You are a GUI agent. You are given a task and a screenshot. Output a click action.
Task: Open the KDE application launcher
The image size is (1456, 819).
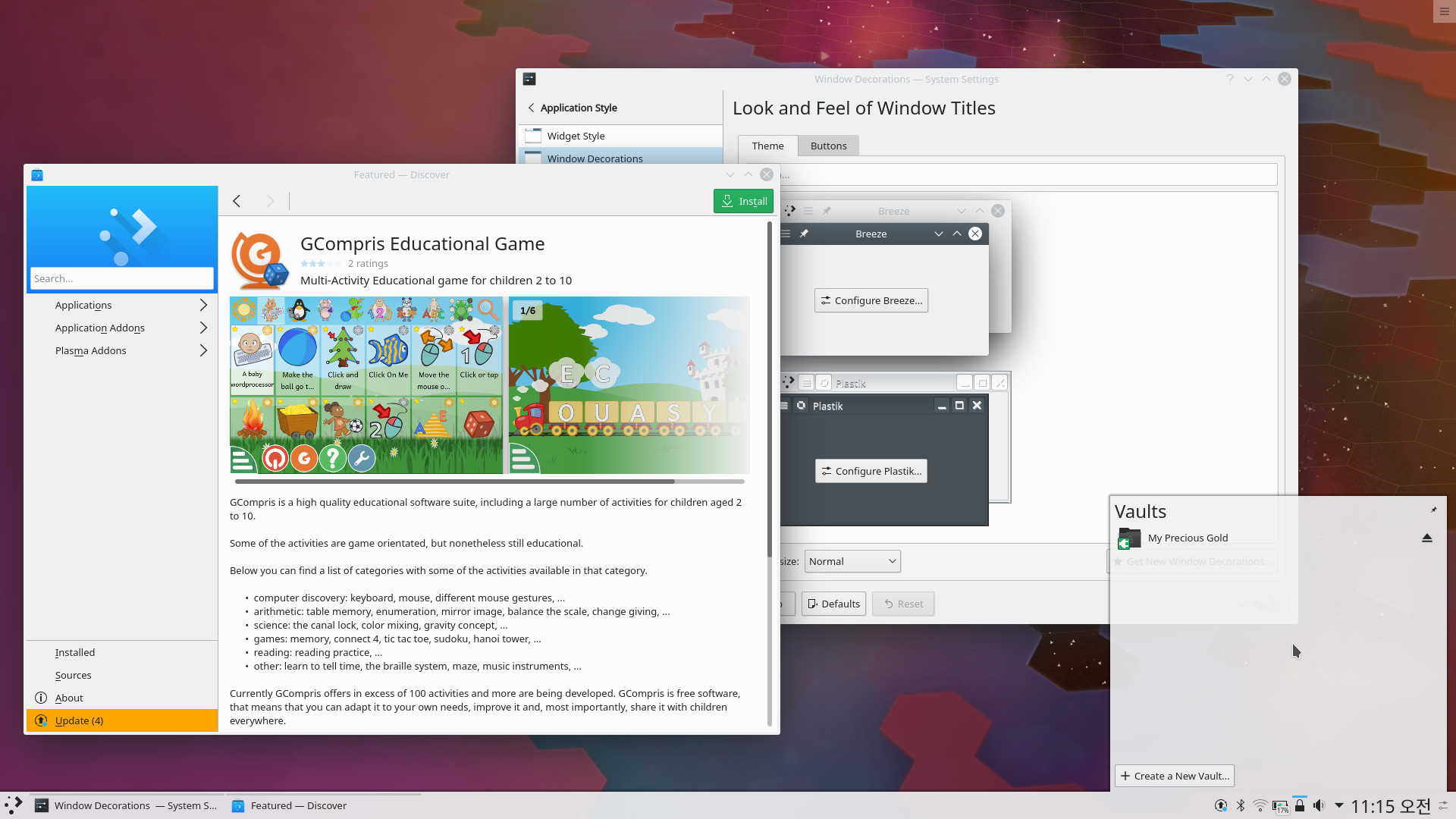point(14,805)
